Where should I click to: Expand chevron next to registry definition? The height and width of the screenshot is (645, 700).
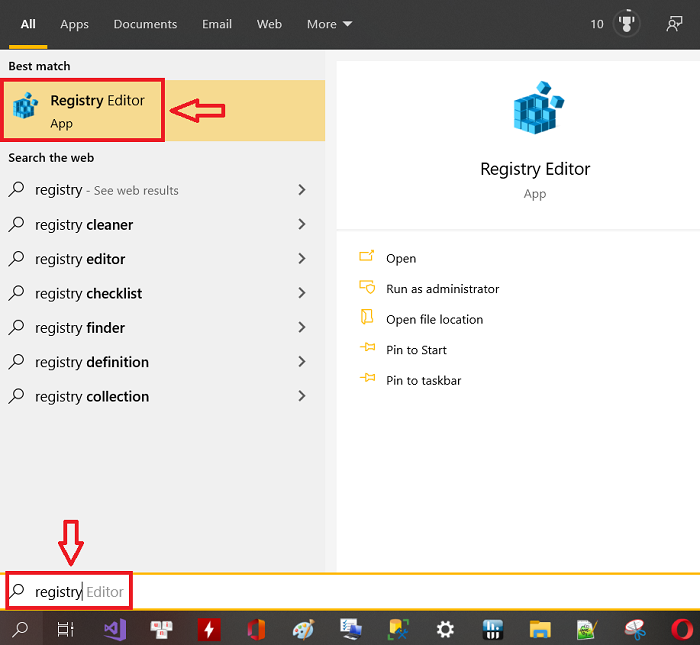302,362
